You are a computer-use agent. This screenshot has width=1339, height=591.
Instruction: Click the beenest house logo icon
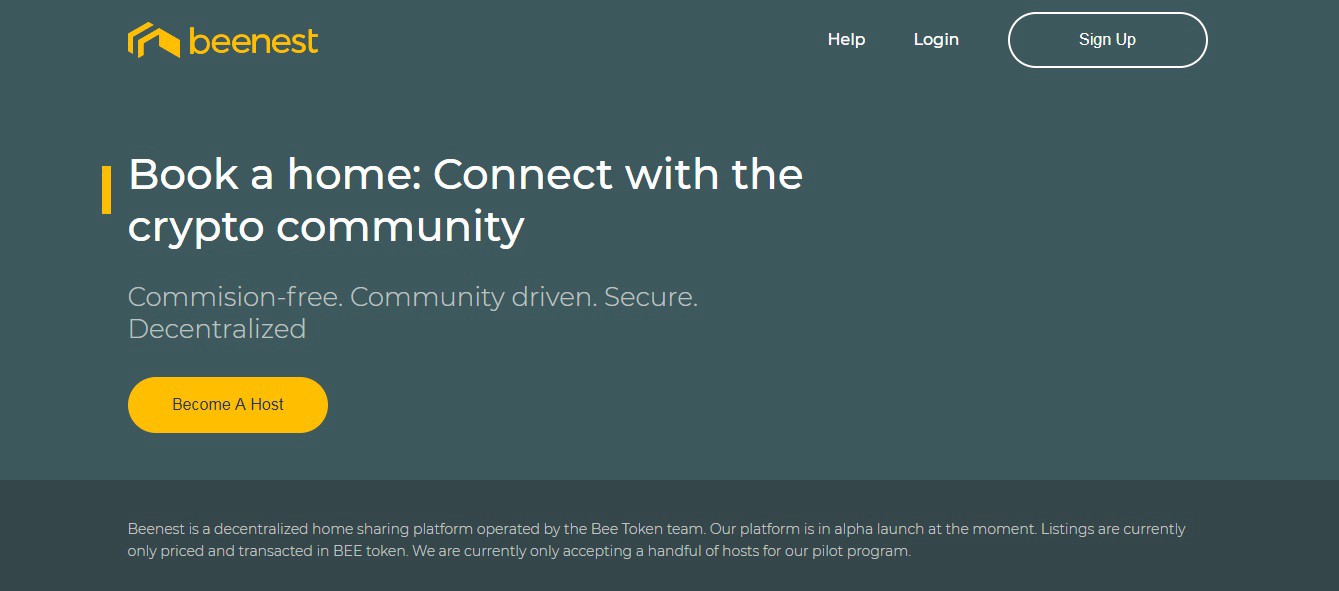click(153, 40)
